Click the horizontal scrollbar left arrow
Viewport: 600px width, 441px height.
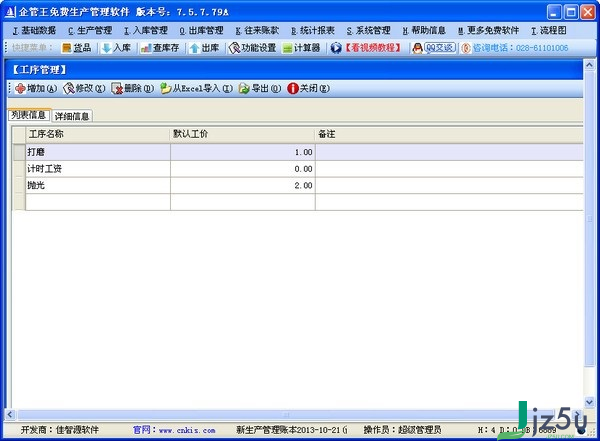[10, 414]
